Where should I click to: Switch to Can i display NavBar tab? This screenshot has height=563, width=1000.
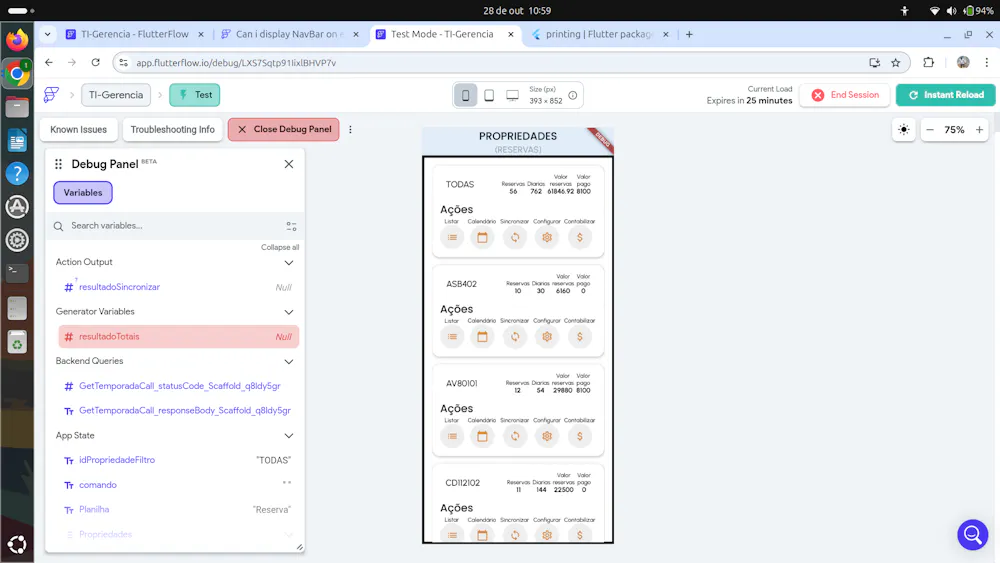tap(290, 34)
